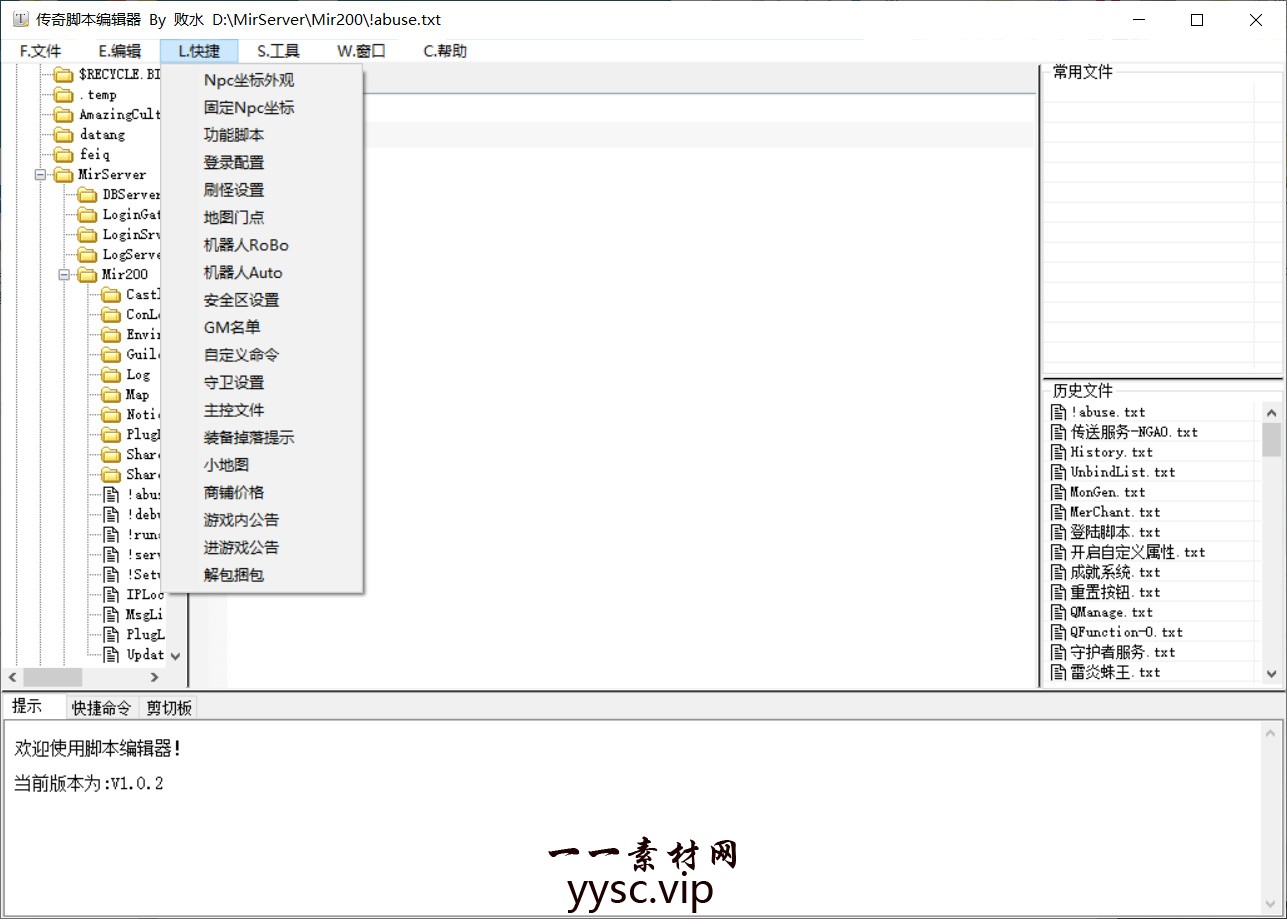Choose 自定义命令 menu entry
The image size is (1287, 919).
click(x=241, y=355)
